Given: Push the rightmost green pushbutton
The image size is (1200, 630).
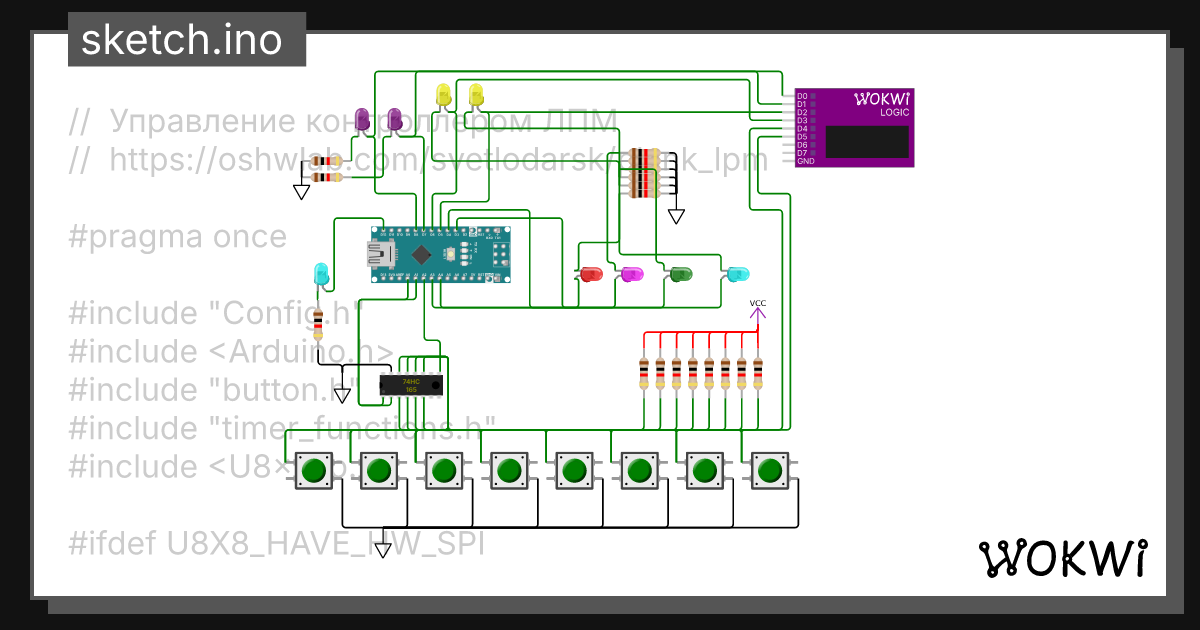Looking at the screenshot, I should pos(769,469).
